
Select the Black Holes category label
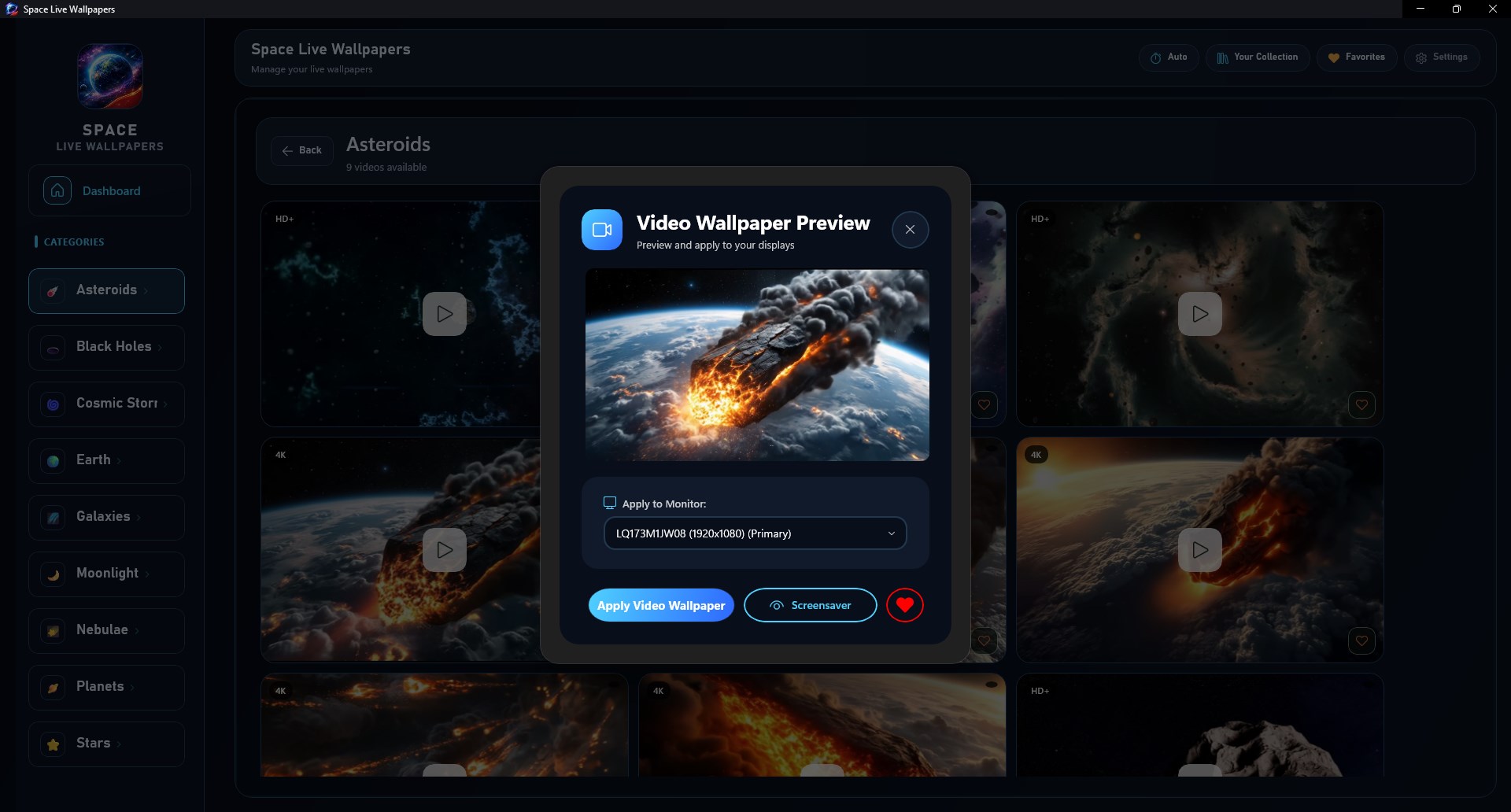tap(113, 346)
